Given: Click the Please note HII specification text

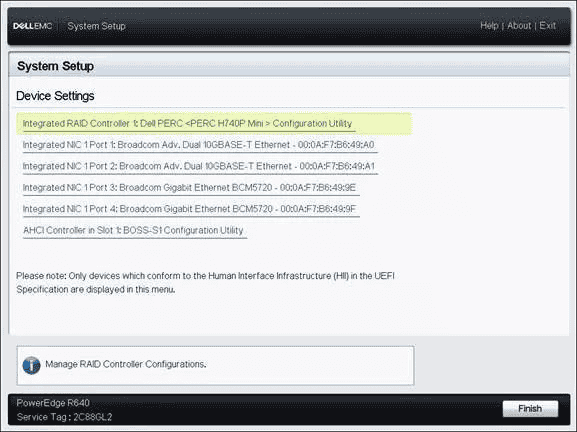Looking at the screenshot, I should (205, 283).
